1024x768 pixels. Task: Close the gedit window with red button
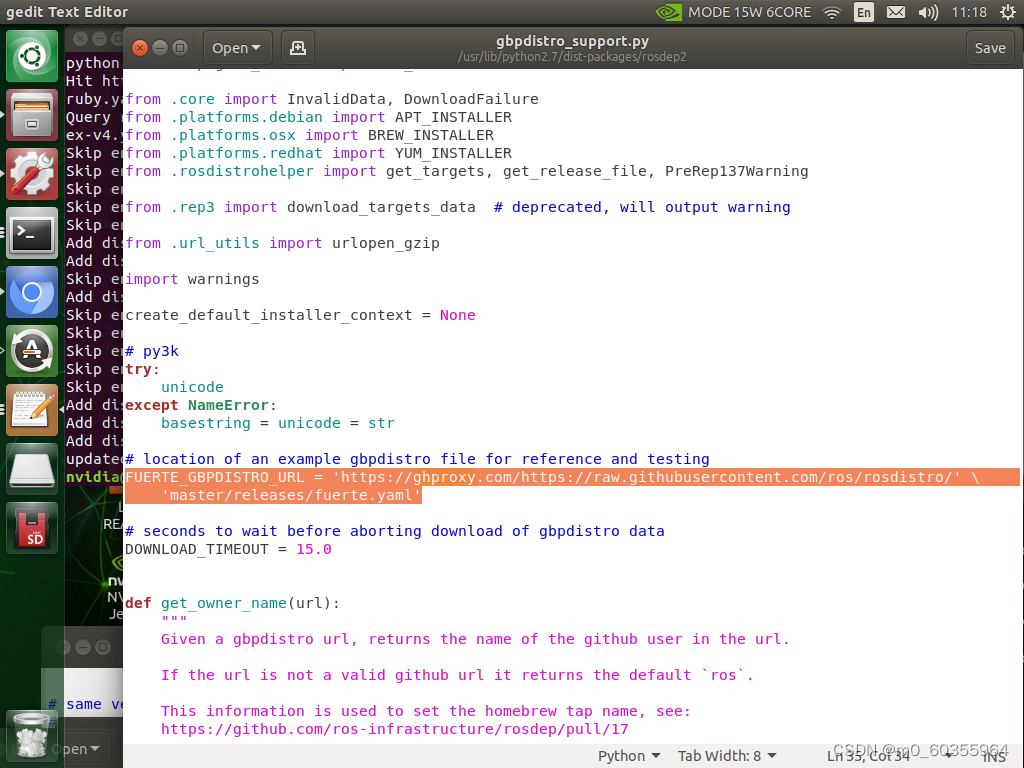(x=140, y=48)
